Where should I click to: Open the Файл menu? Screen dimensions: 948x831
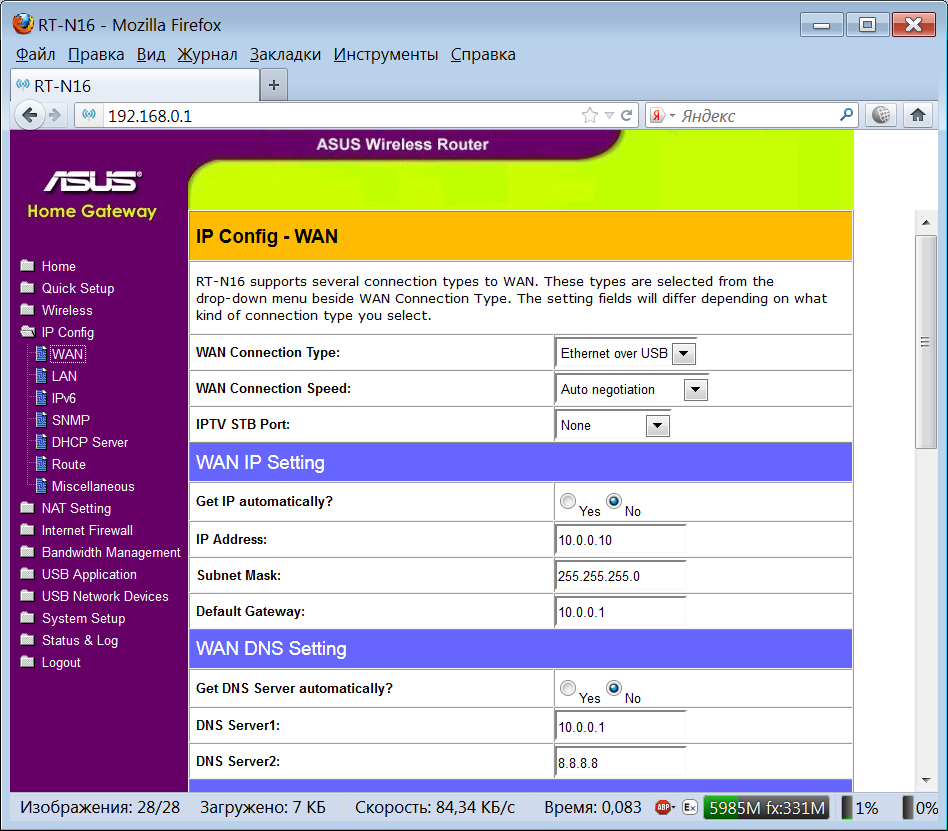click(x=35, y=54)
